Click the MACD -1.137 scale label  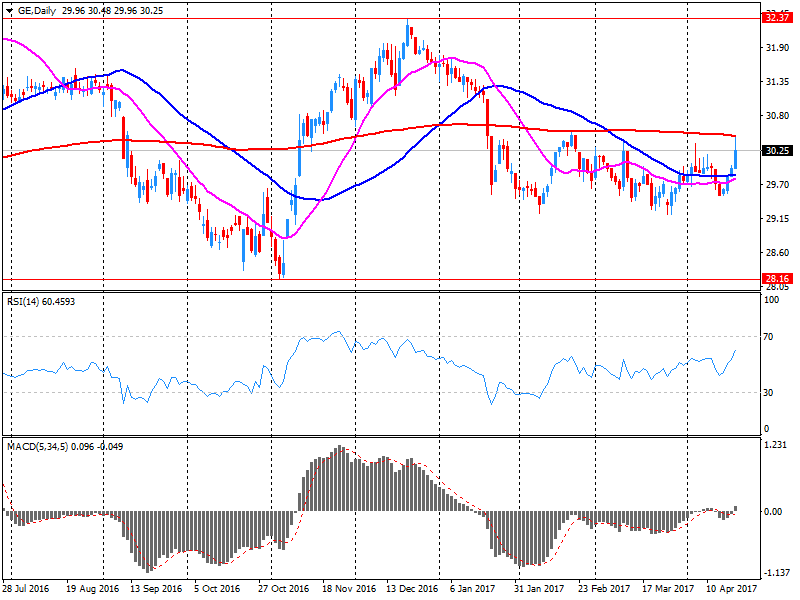coord(773,573)
